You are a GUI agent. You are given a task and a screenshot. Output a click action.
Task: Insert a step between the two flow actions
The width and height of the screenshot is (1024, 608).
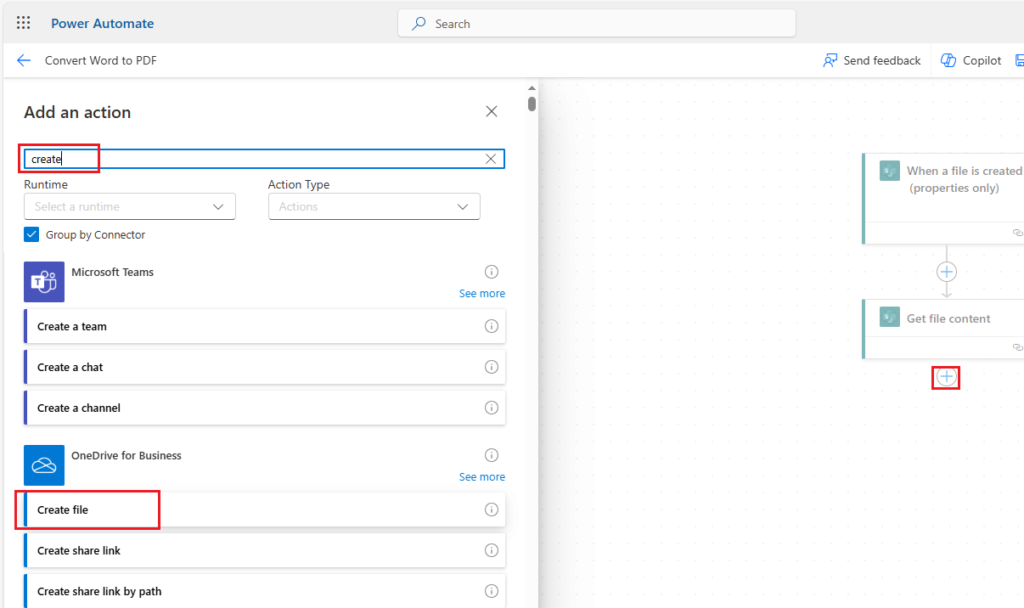tap(945, 271)
